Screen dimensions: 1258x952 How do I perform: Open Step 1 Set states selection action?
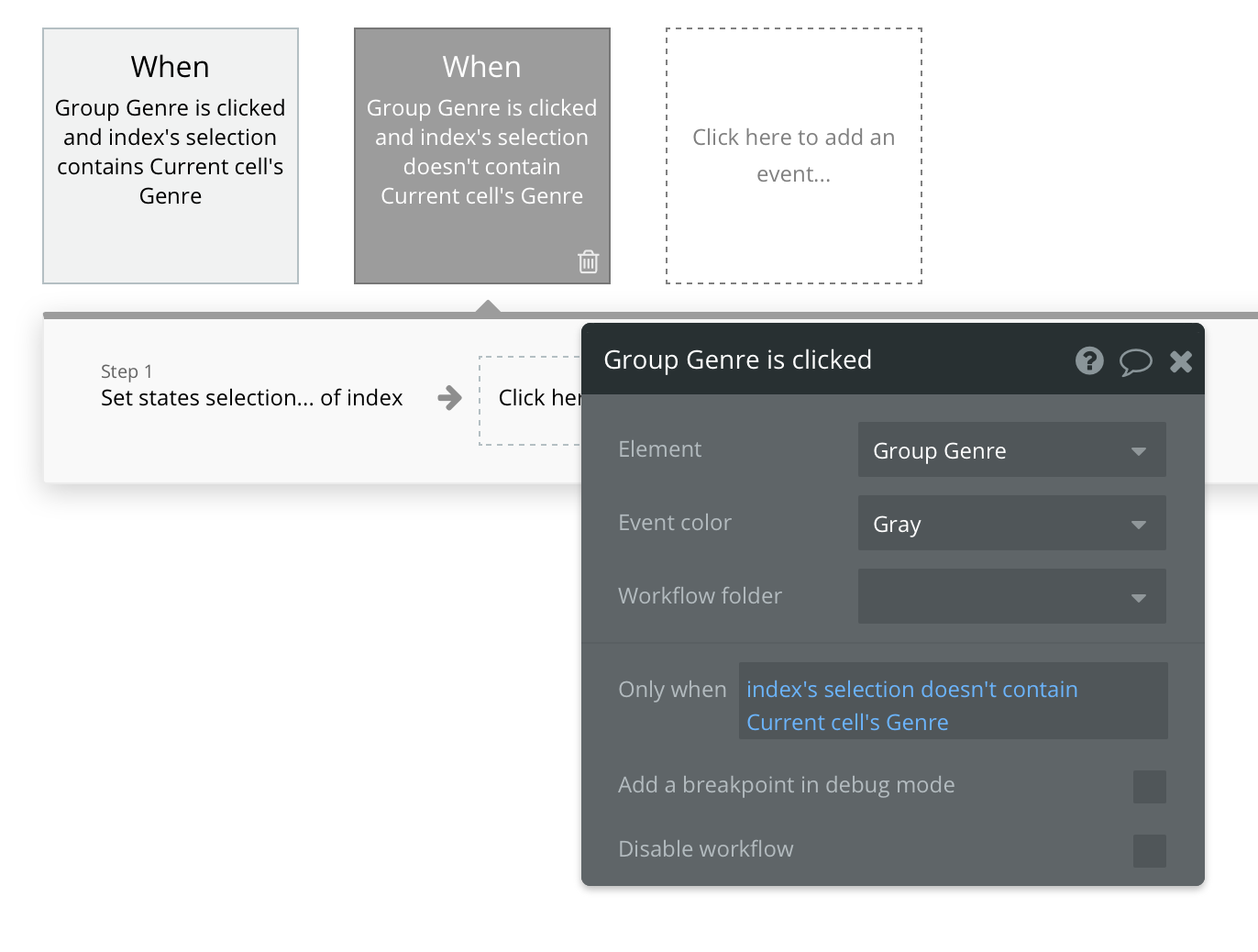tap(251, 398)
